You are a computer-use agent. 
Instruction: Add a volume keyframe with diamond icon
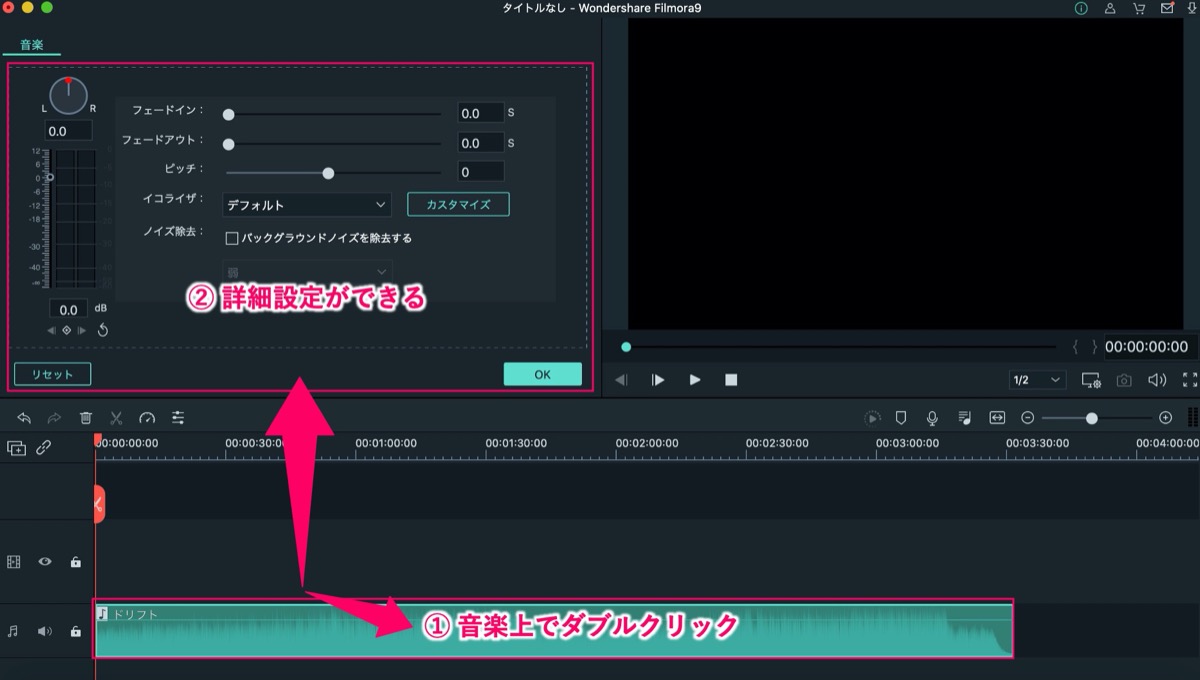click(x=67, y=330)
